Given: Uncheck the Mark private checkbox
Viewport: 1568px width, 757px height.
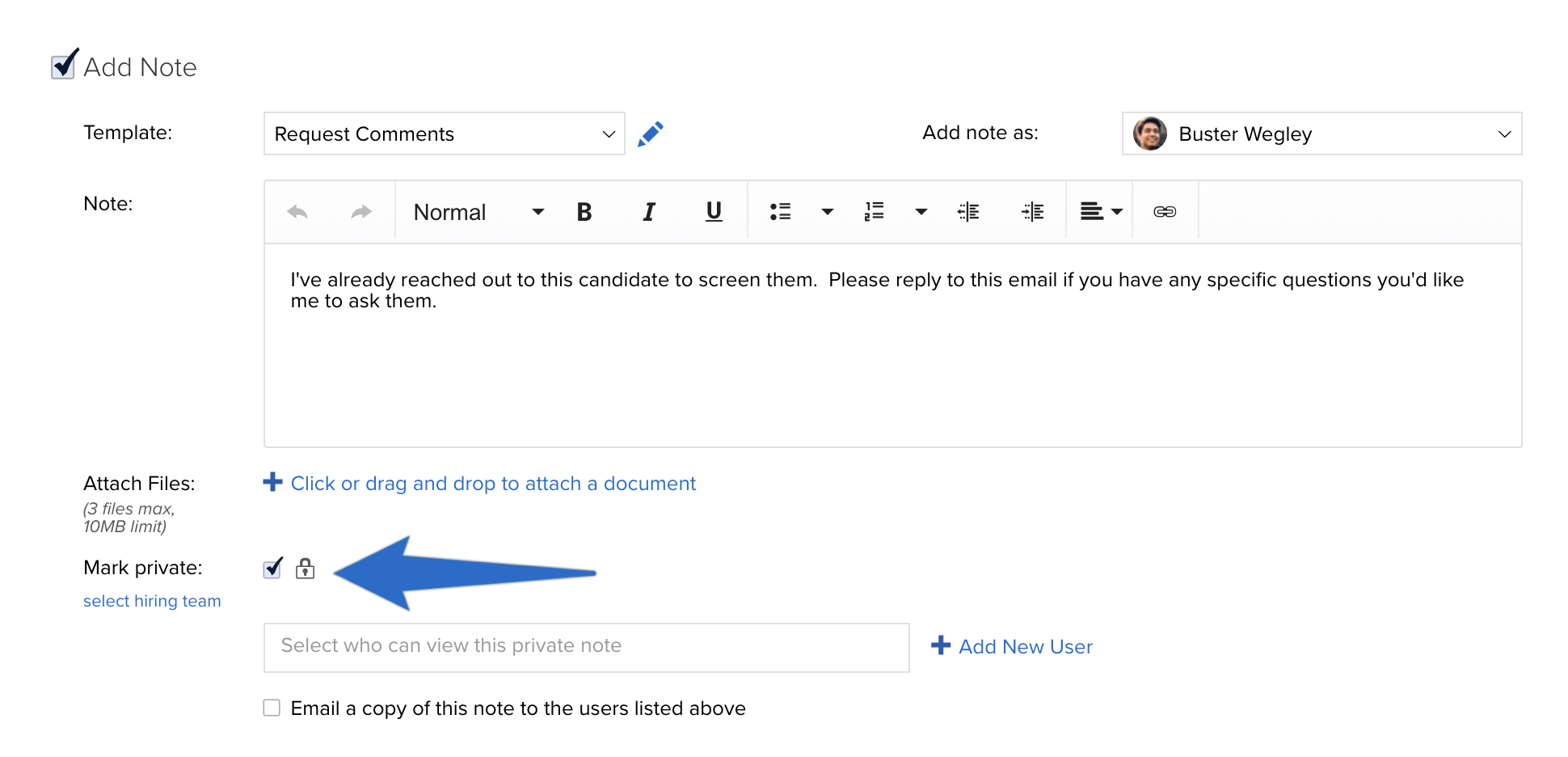Looking at the screenshot, I should (273, 568).
